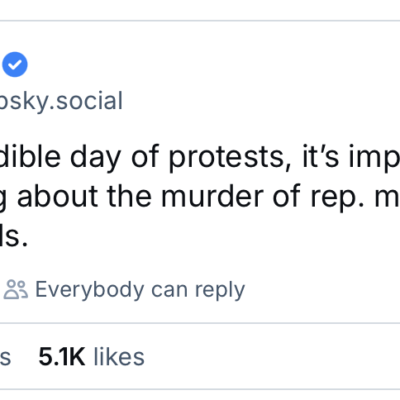Click the cut-off count left of likes
The width and height of the screenshot is (400, 400).
click(5, 357)
